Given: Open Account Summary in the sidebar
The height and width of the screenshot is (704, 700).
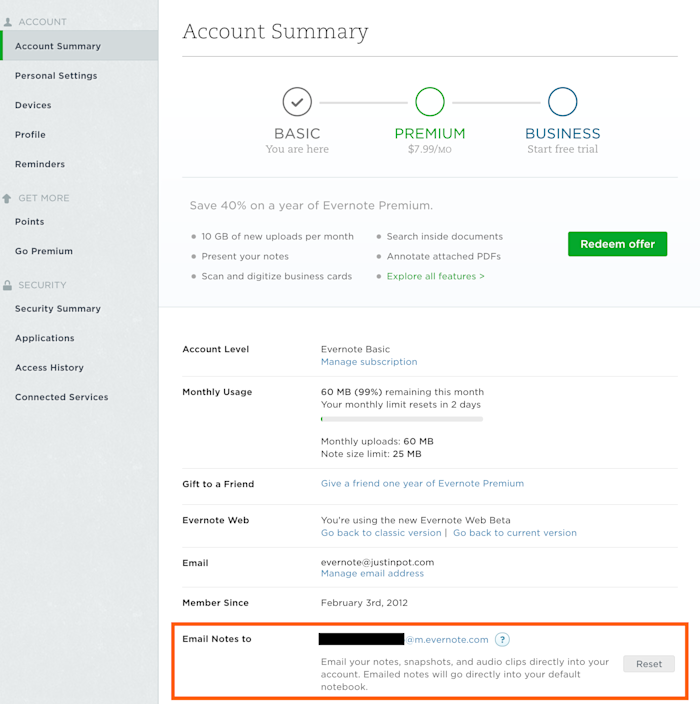Looking at the screenshot, I should tap(79, 46).
